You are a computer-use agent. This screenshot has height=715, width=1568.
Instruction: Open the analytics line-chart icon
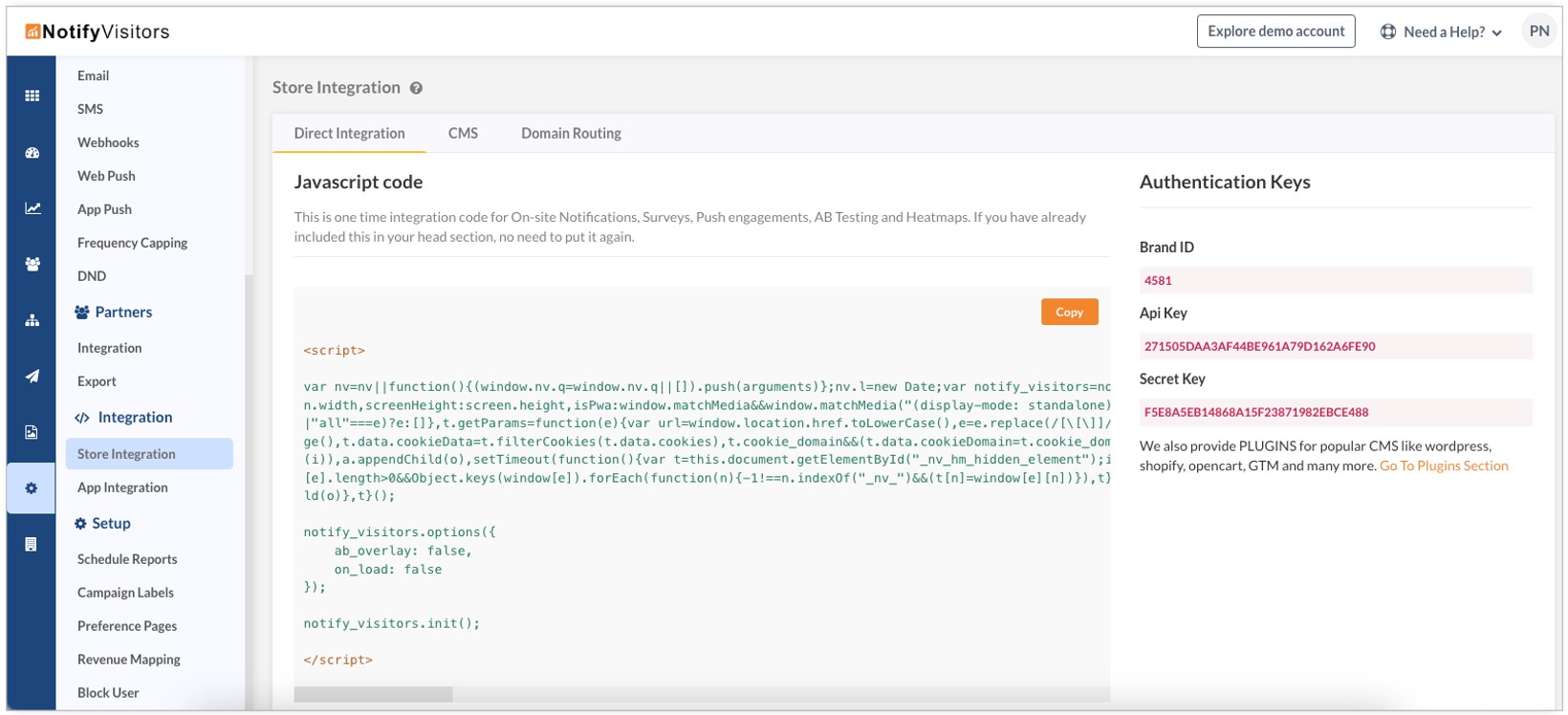click(32, 208)
